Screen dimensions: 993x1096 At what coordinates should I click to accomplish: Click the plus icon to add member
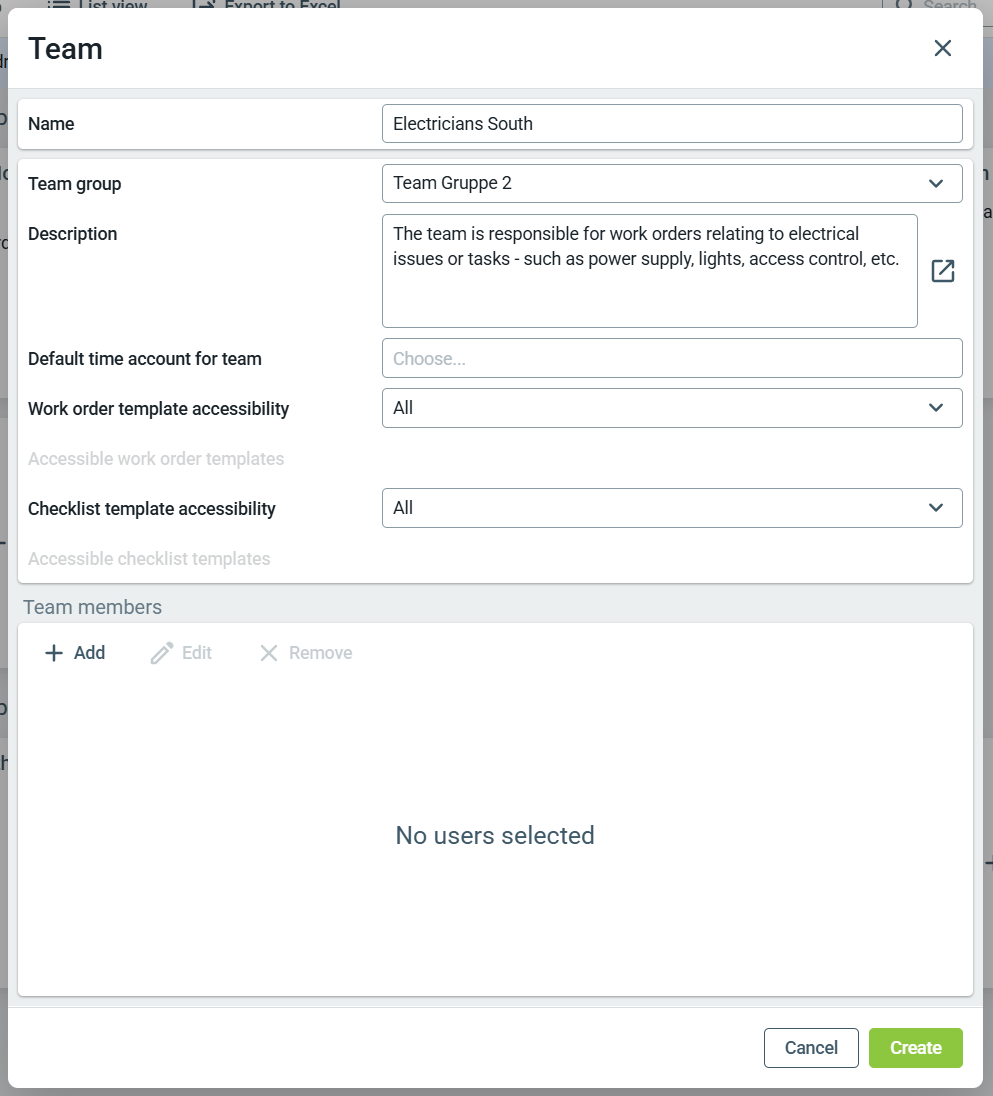coord(54,653)
